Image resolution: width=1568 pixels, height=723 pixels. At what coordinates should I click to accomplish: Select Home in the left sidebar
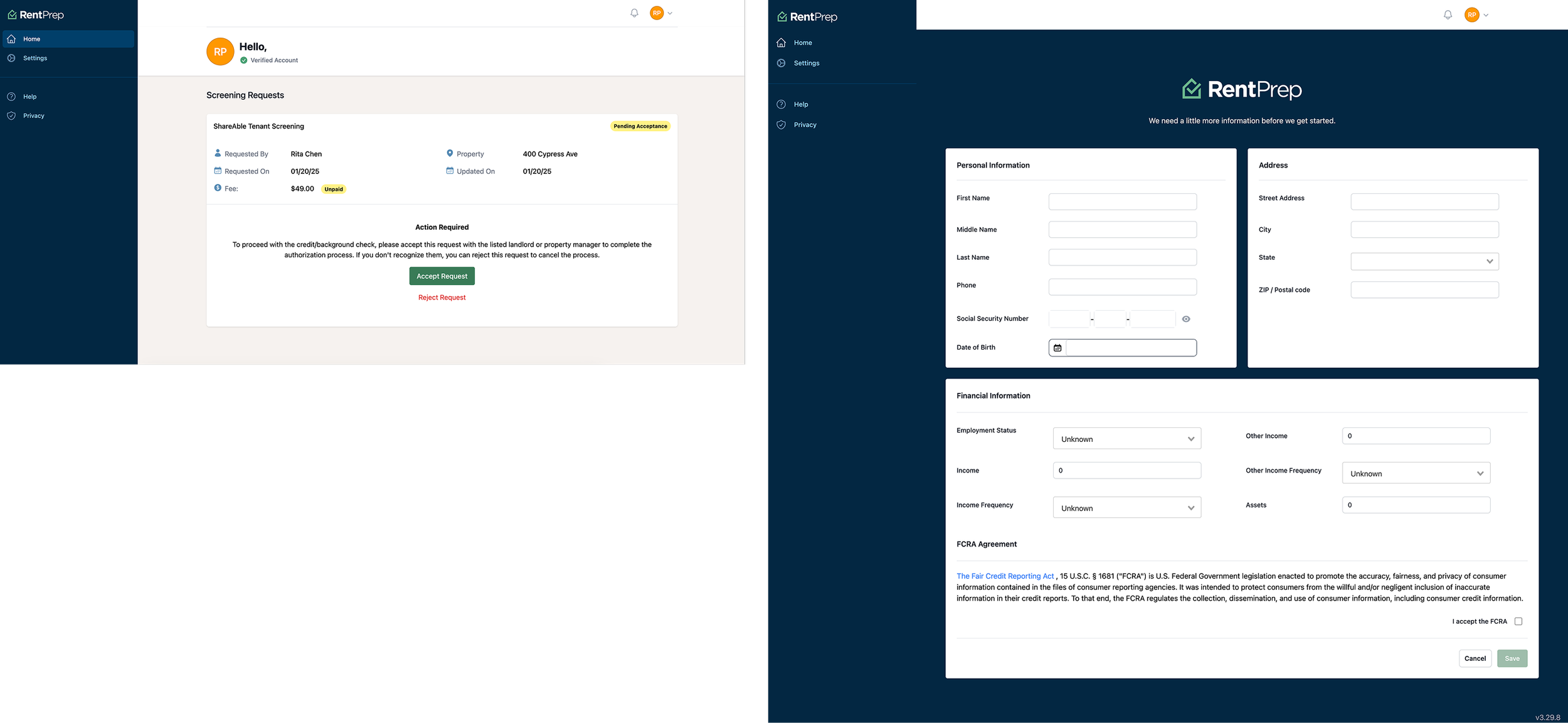[31, 39]
